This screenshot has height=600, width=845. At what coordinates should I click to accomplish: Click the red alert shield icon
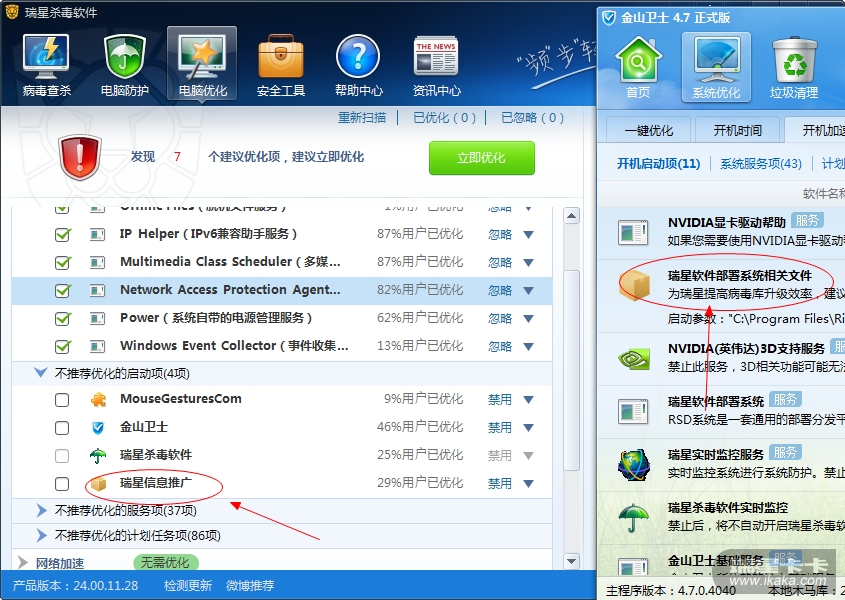[80, 157]
